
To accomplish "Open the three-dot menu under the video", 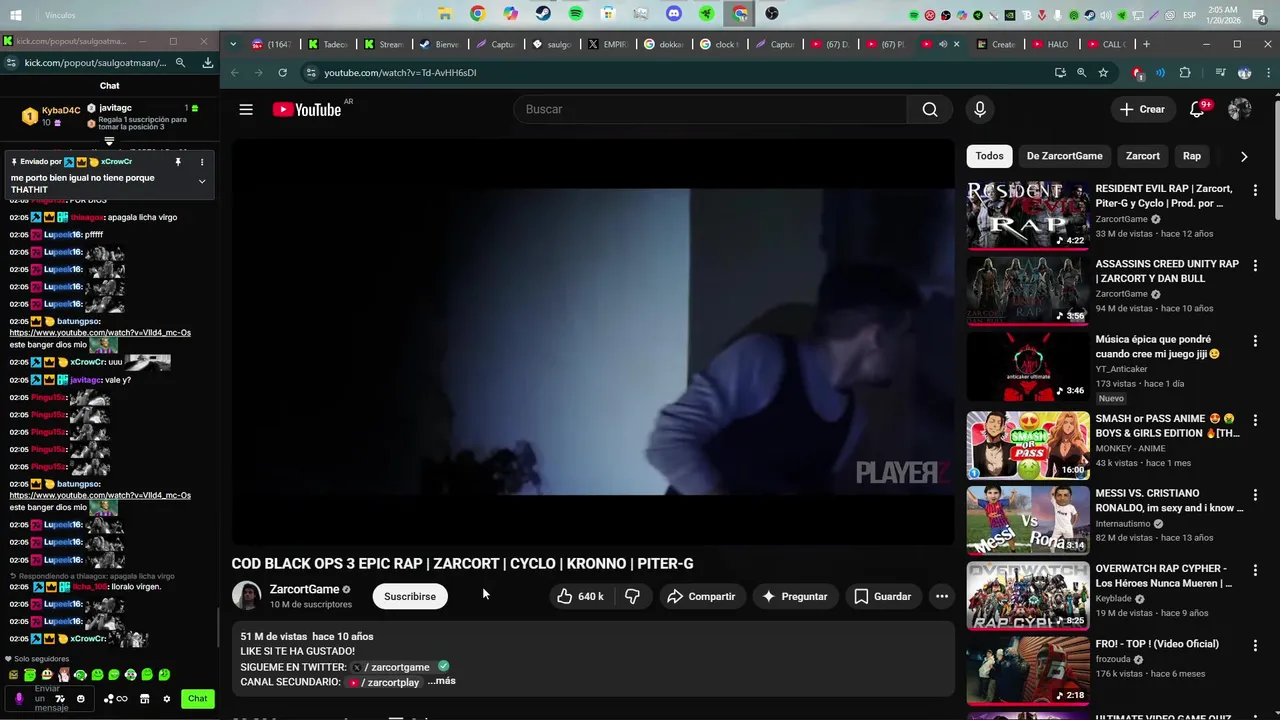I will click(941, 596).
